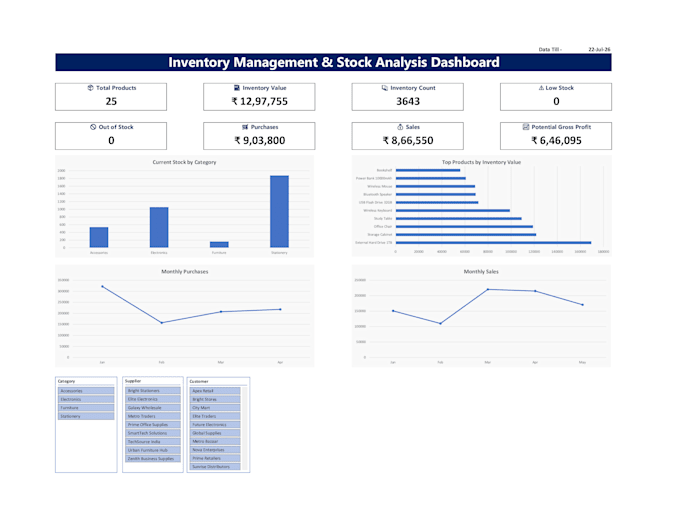Click the Customer slicer header

pyautogui.click(x=199, y=381)
